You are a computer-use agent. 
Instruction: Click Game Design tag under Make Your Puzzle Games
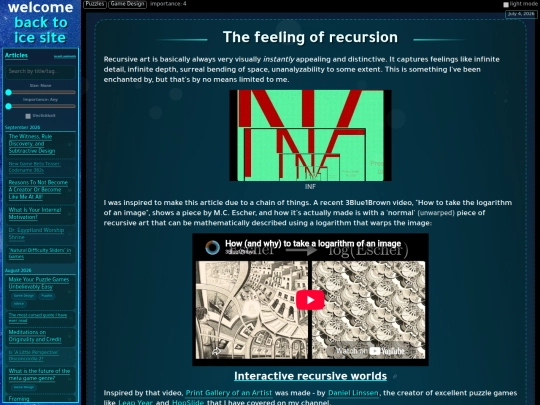pyautogui.click(x=24, y=296)
